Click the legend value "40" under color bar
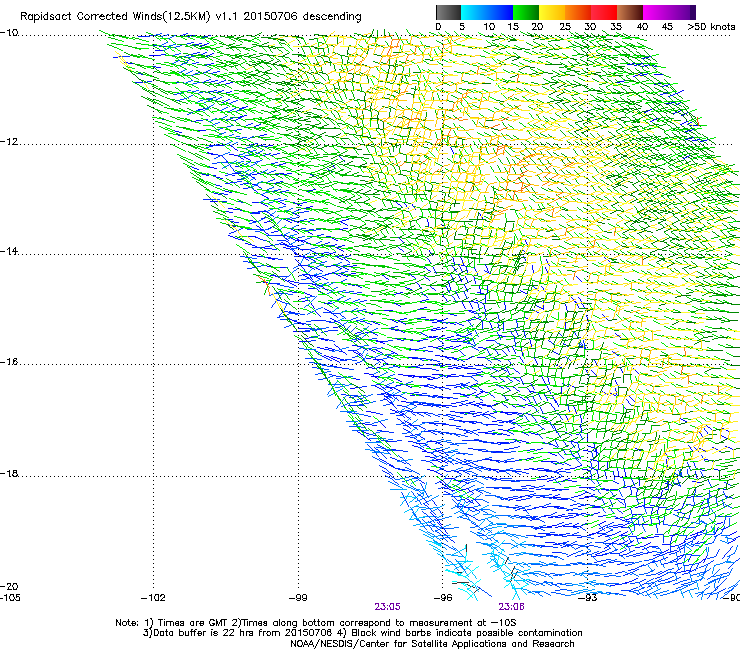The width and height of the screenshot is (740, 650). 642,27
